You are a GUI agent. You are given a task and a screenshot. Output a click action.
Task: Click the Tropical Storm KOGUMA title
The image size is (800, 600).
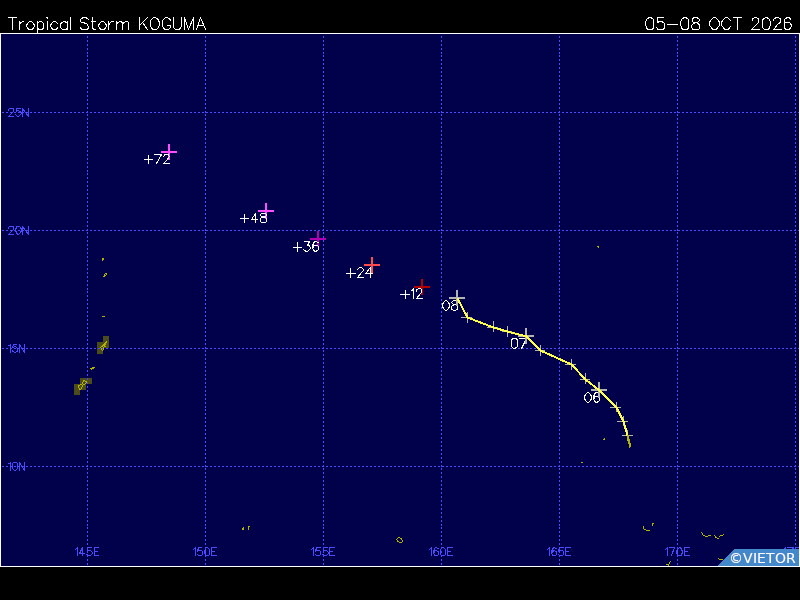pyautogui.click(x=107, y=24)
